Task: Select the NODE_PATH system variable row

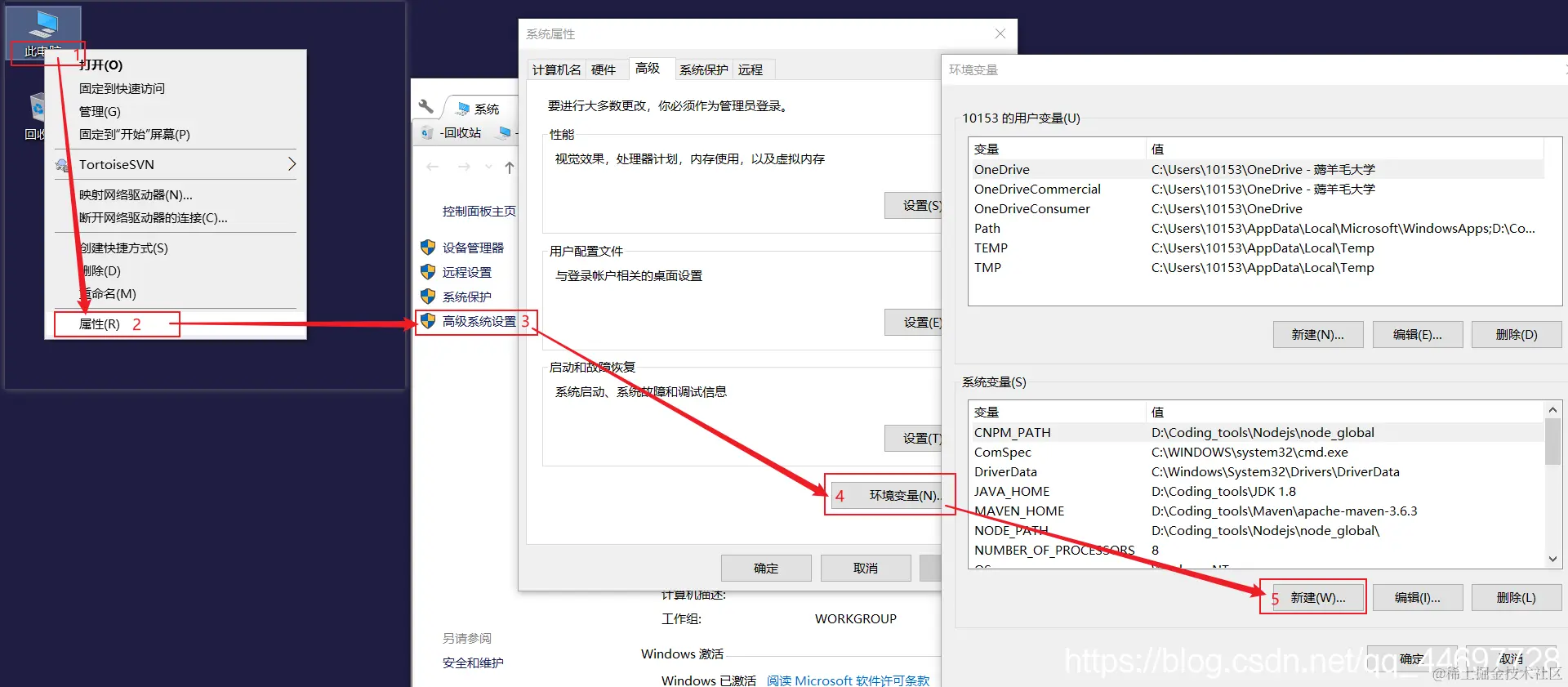Action: click(1257, 530)
